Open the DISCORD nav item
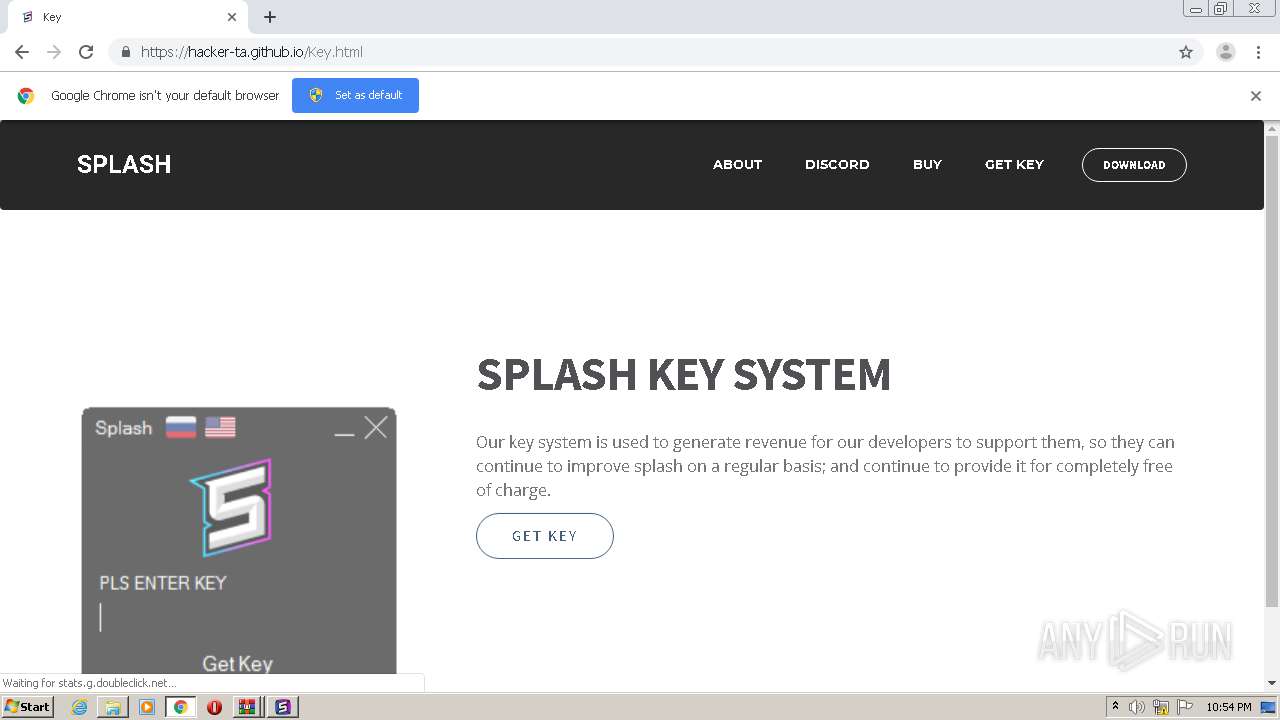The height and width of the screenshot is (720, 1280). click(837, 165)
